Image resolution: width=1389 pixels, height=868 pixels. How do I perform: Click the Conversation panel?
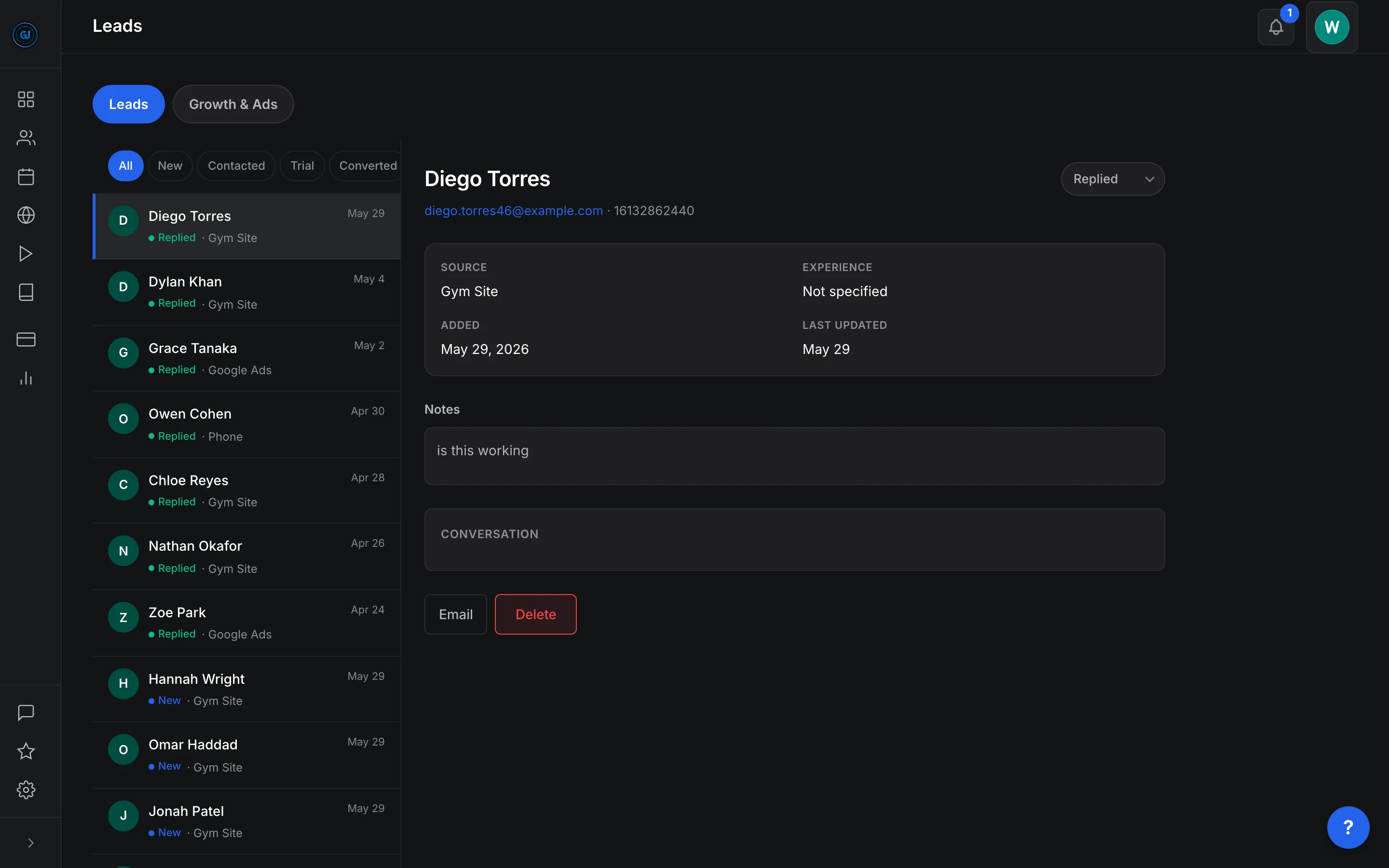pos(794,539)
